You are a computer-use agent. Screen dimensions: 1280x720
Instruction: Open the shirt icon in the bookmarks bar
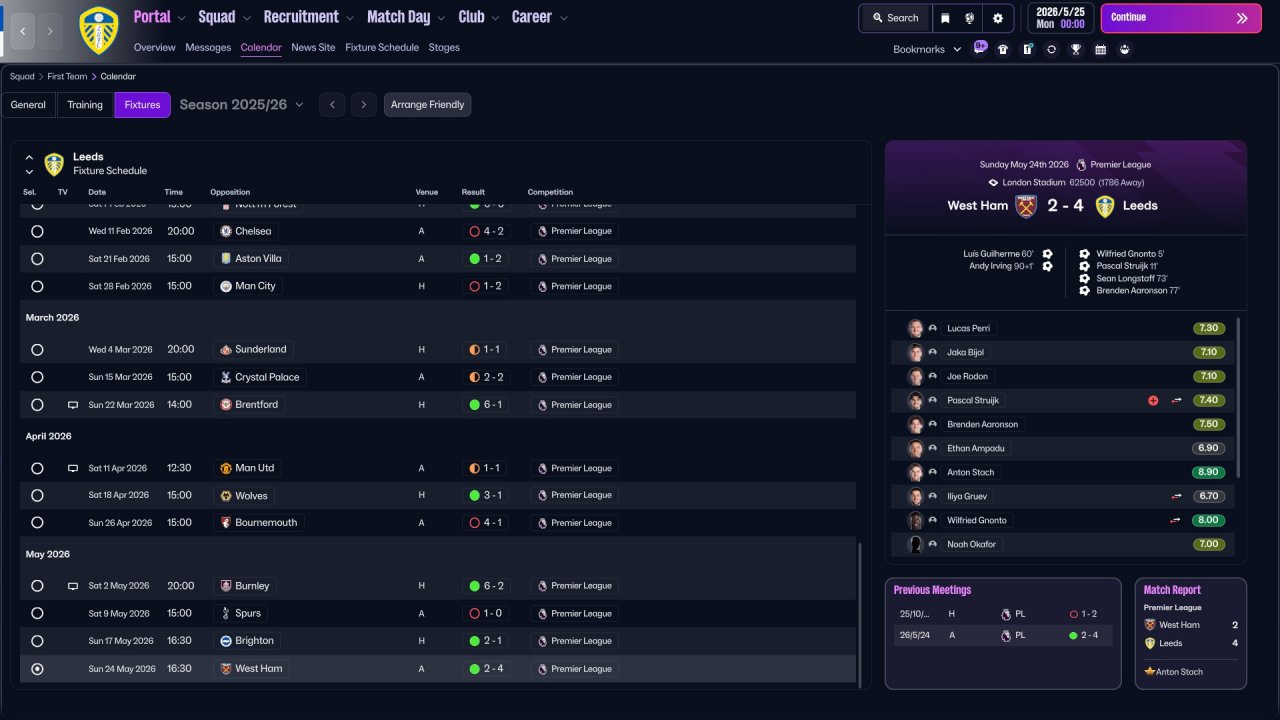(x=1003, y=49)
